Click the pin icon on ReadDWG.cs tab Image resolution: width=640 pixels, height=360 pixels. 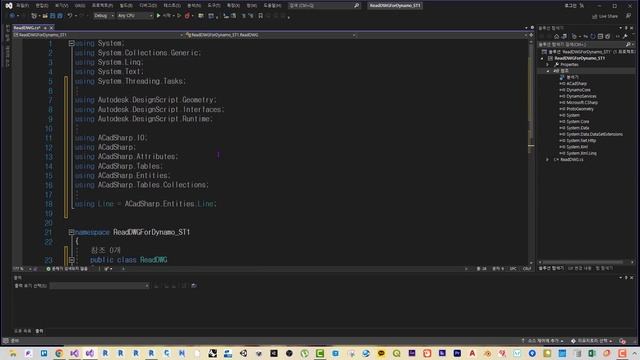(45, 28)
